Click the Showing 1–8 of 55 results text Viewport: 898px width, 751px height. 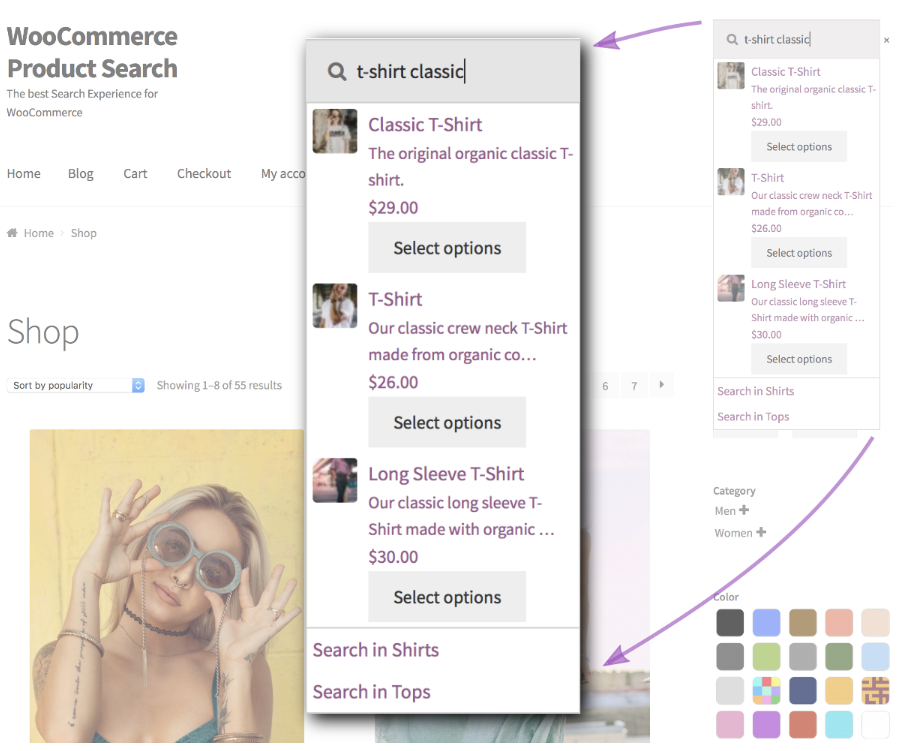219,386
